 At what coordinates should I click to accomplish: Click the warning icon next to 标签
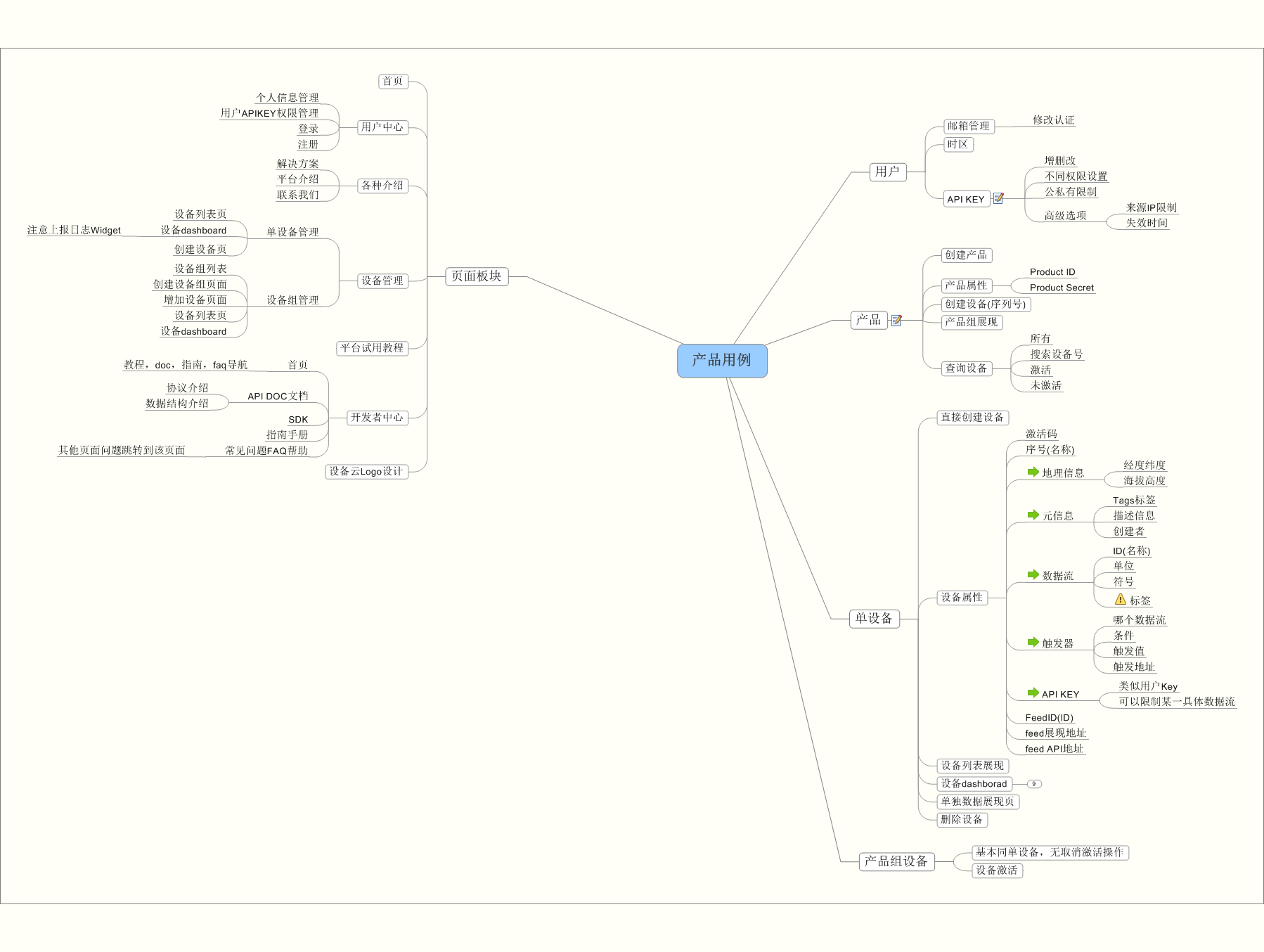(x=1121, y=599)
